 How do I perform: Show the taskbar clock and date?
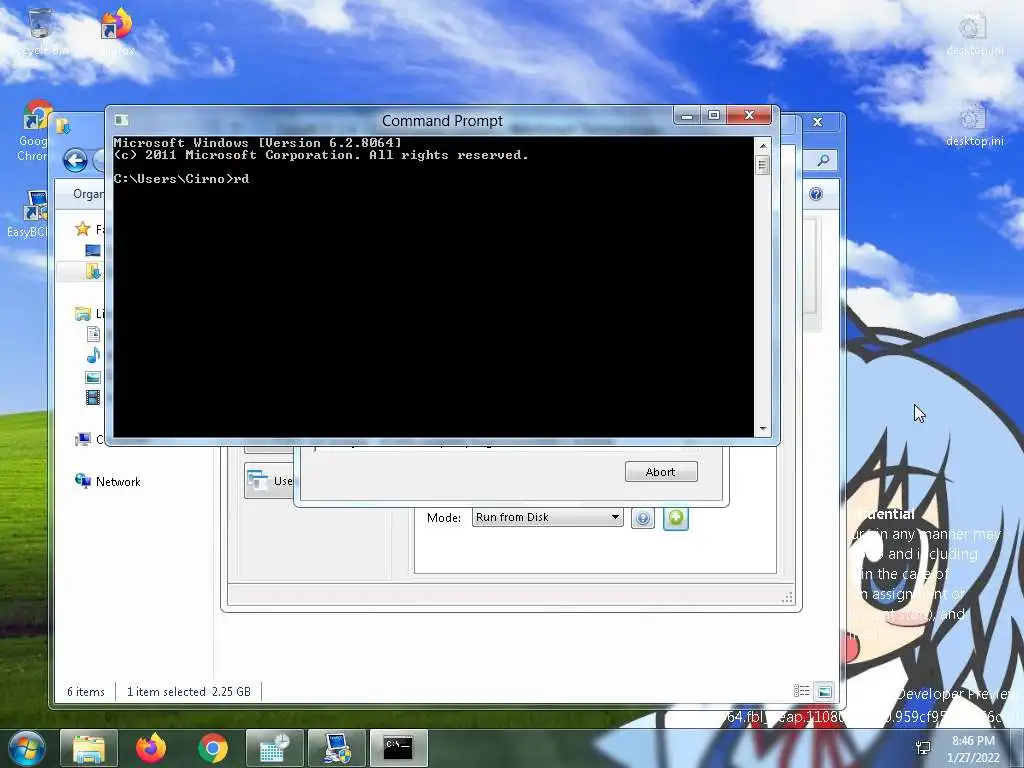973,749
